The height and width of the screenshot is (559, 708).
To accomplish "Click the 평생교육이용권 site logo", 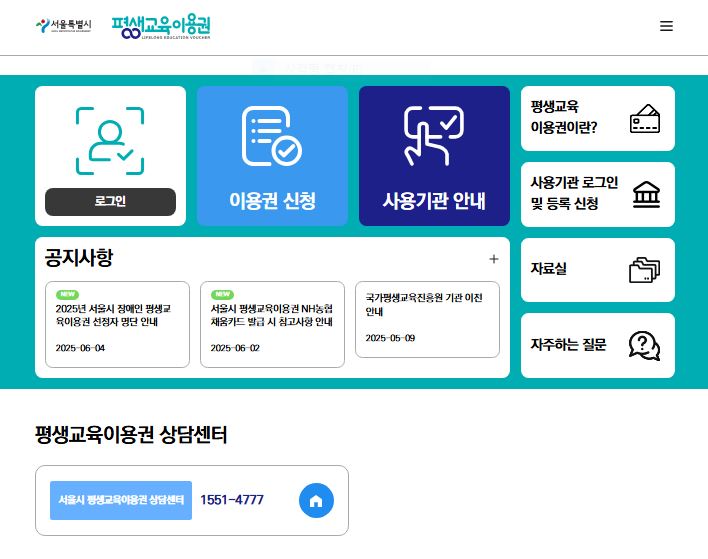I will coord(161,26).
